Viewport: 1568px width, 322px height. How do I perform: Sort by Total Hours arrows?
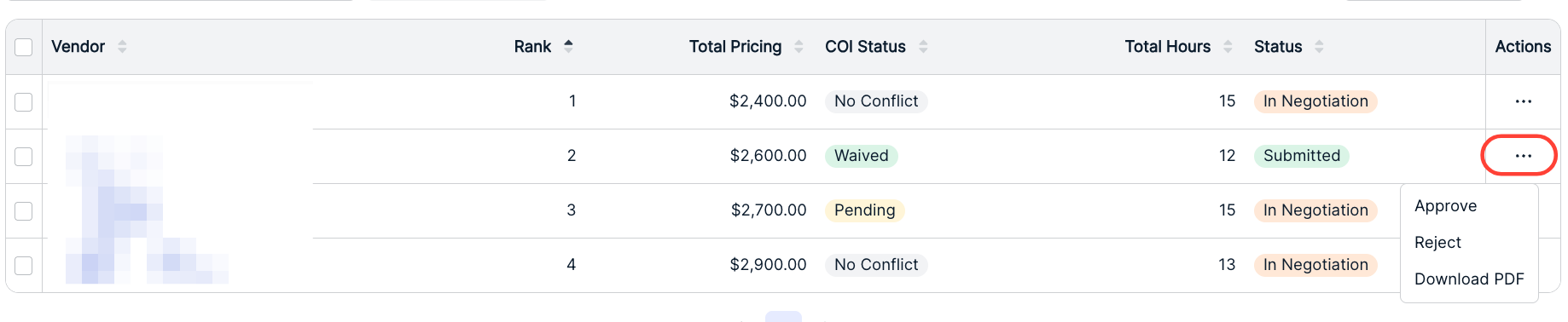tap(1228, 47)
